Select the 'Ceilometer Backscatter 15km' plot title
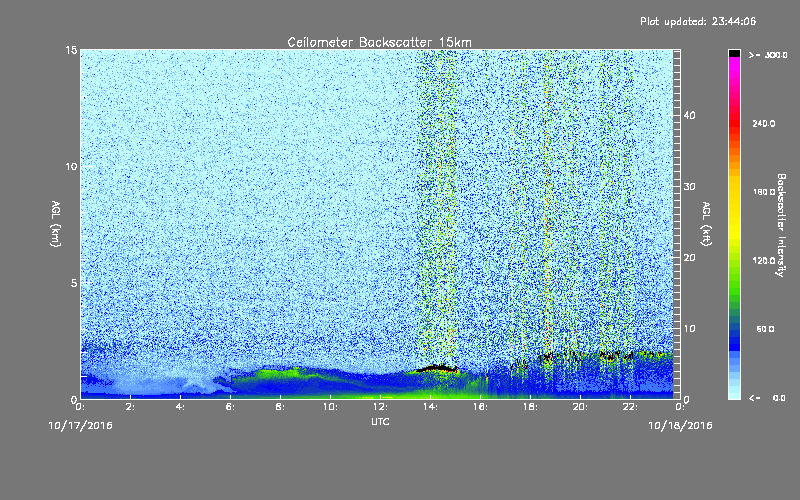The image size is (800, 500). coord(380,42)
